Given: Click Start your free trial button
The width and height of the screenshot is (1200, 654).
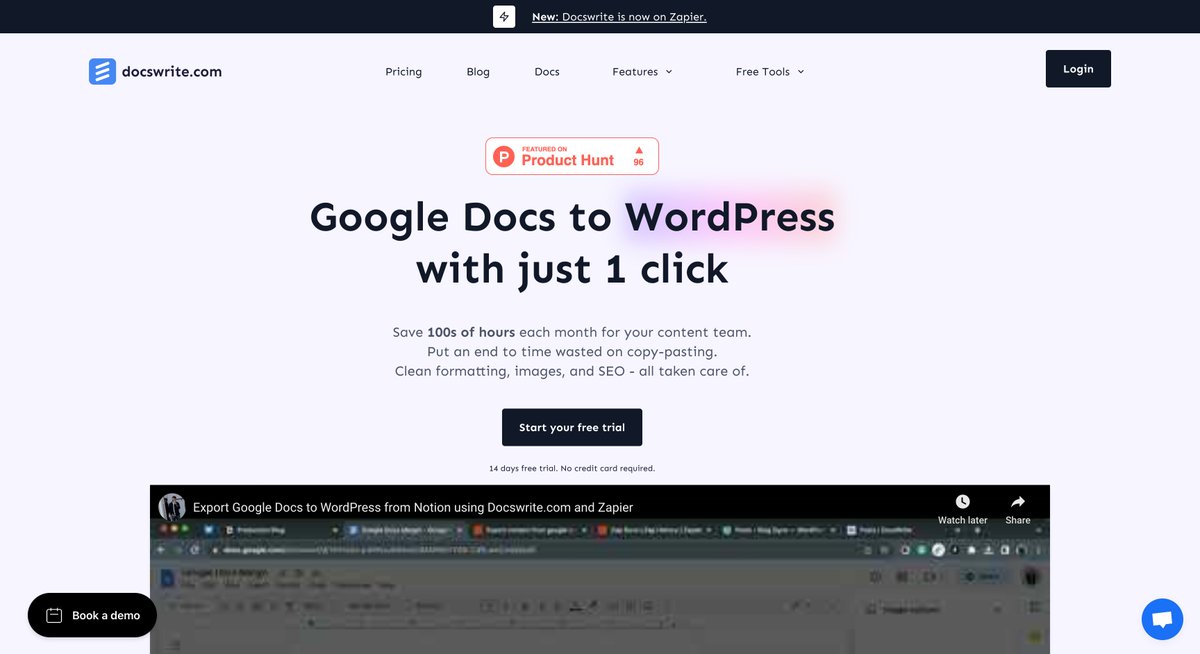Looking at the screenshot, I should [572, 427].
